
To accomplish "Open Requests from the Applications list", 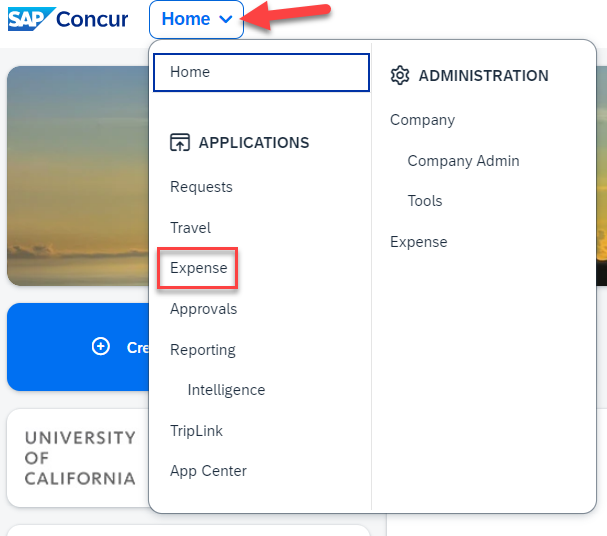I will tap(201, 187).
